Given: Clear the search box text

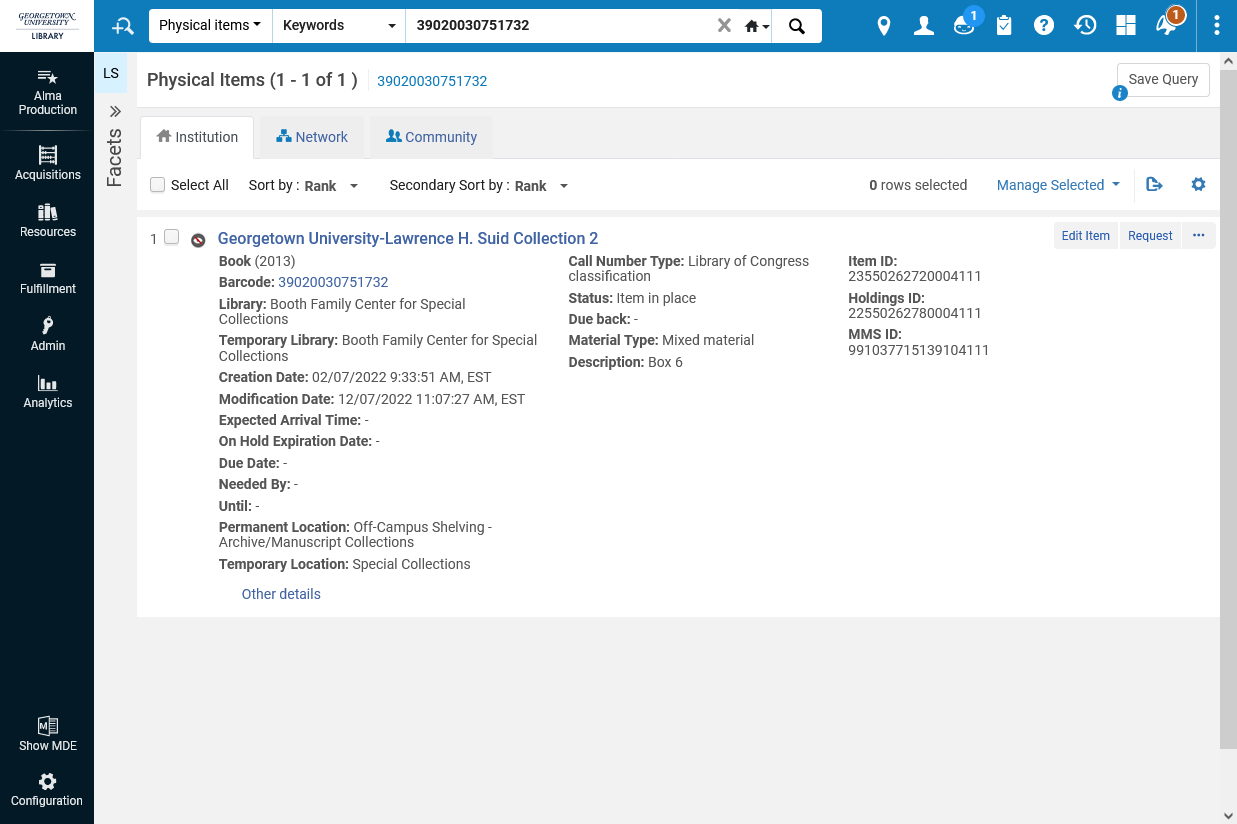Looking at the screenshot, I should click(724, 26).
